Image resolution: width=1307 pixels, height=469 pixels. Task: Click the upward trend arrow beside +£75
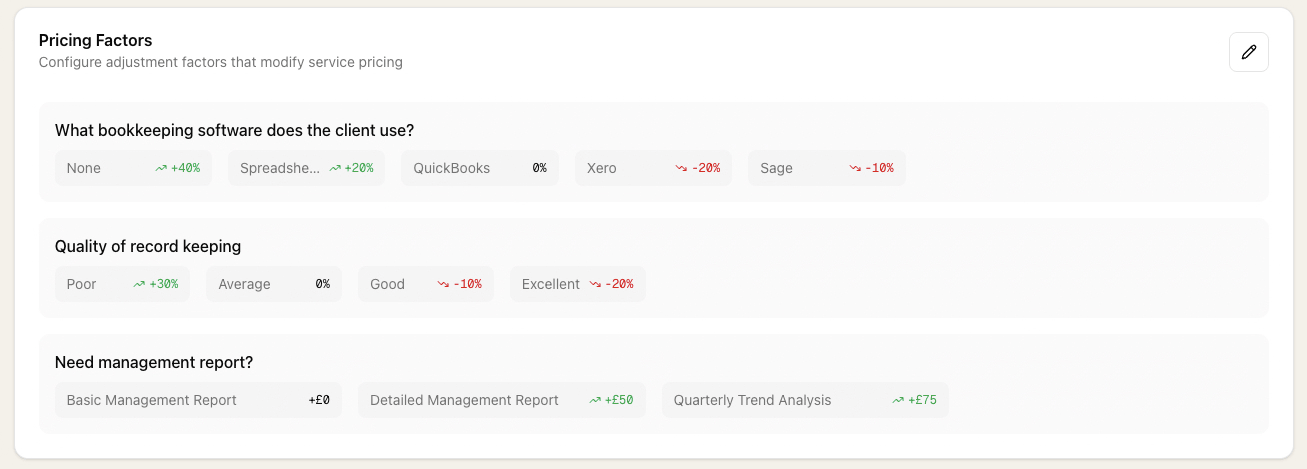pos(898,400)
